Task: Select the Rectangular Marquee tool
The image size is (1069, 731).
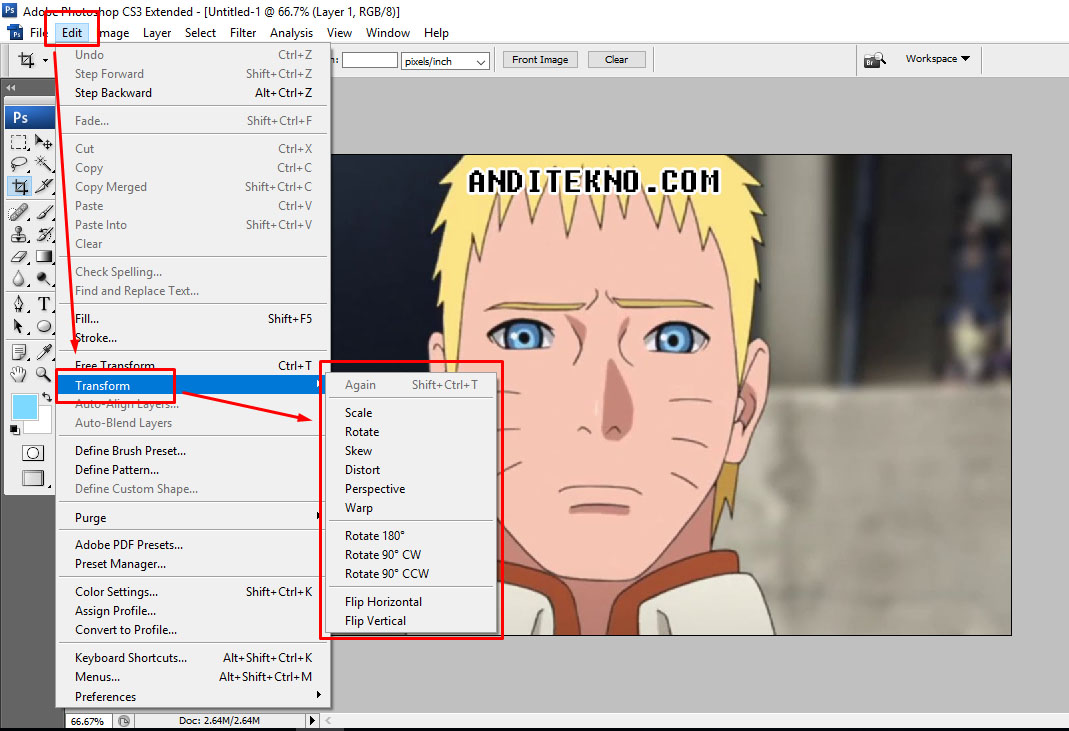Action: tap(19, 142)
